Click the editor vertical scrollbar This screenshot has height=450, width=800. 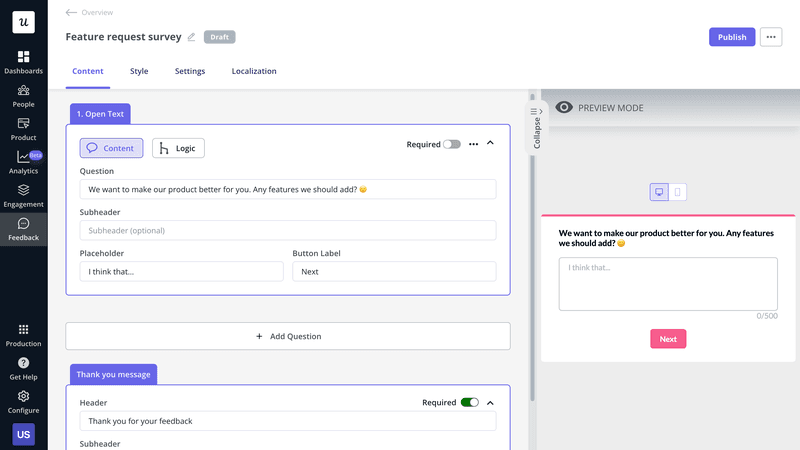tap(532, 247)
